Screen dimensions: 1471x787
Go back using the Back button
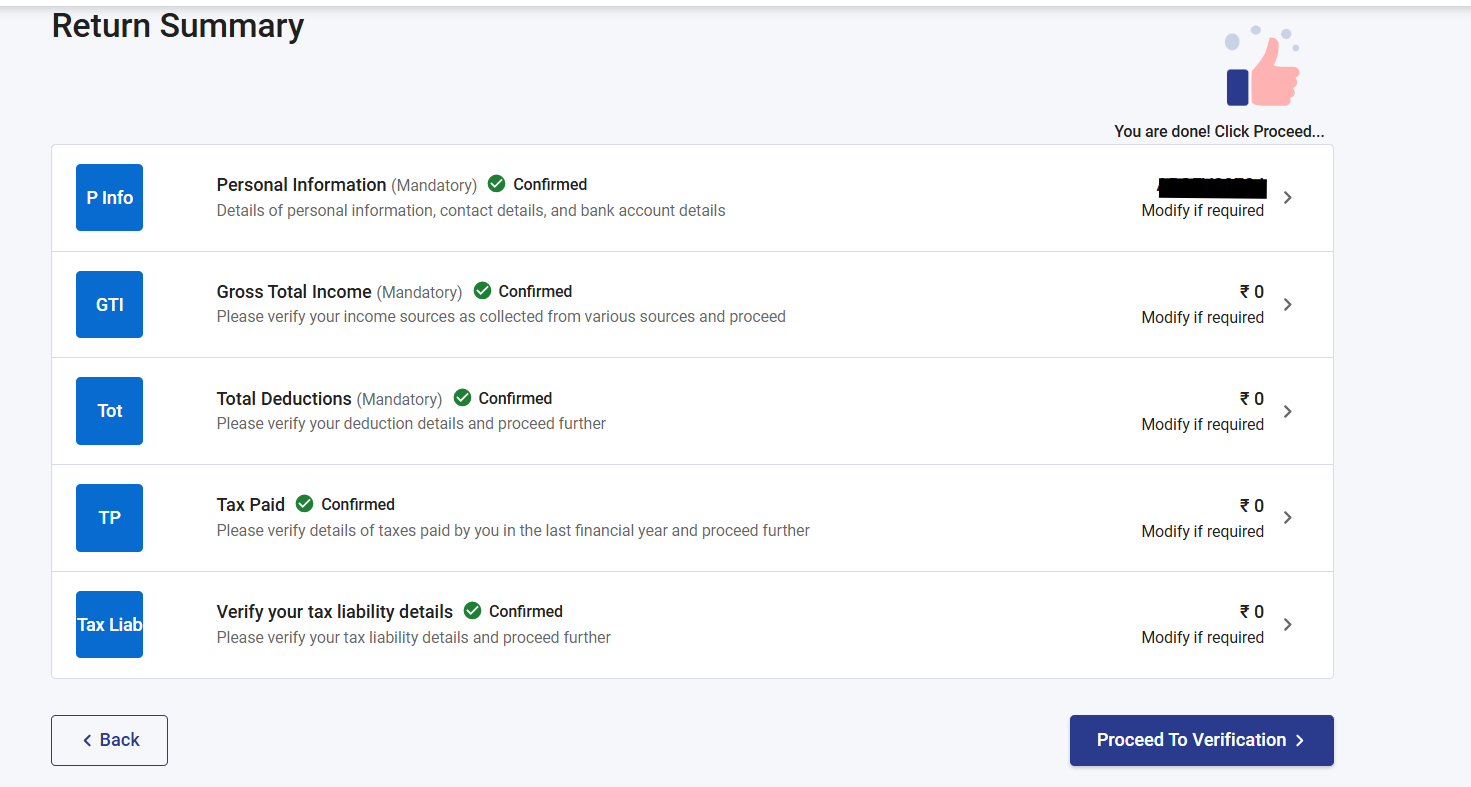(x=109, y=740)
